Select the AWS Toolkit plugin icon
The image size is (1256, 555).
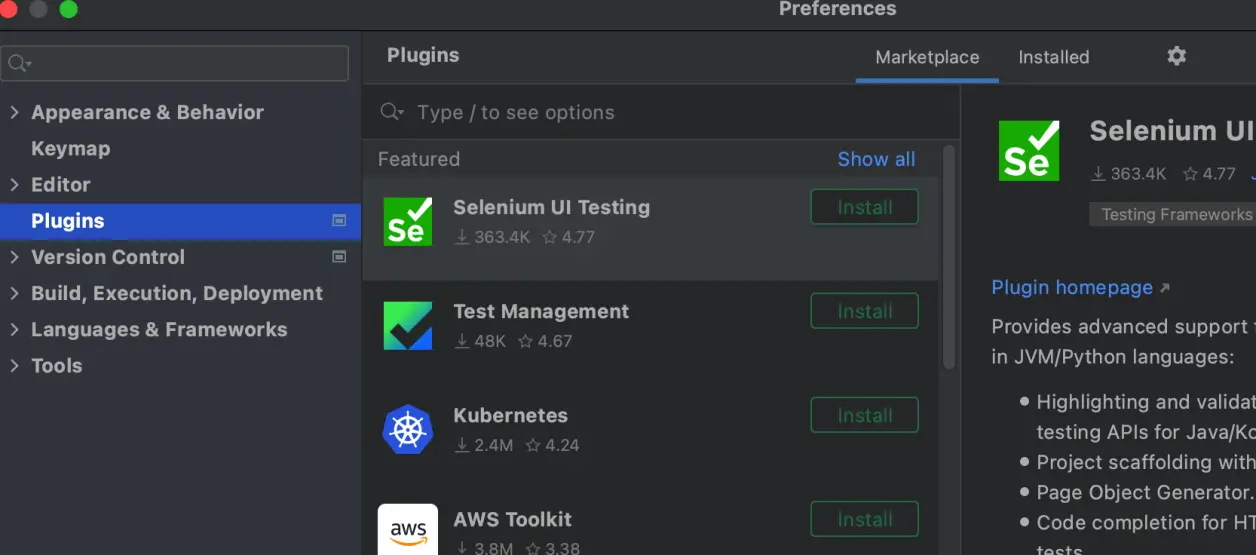408,529
